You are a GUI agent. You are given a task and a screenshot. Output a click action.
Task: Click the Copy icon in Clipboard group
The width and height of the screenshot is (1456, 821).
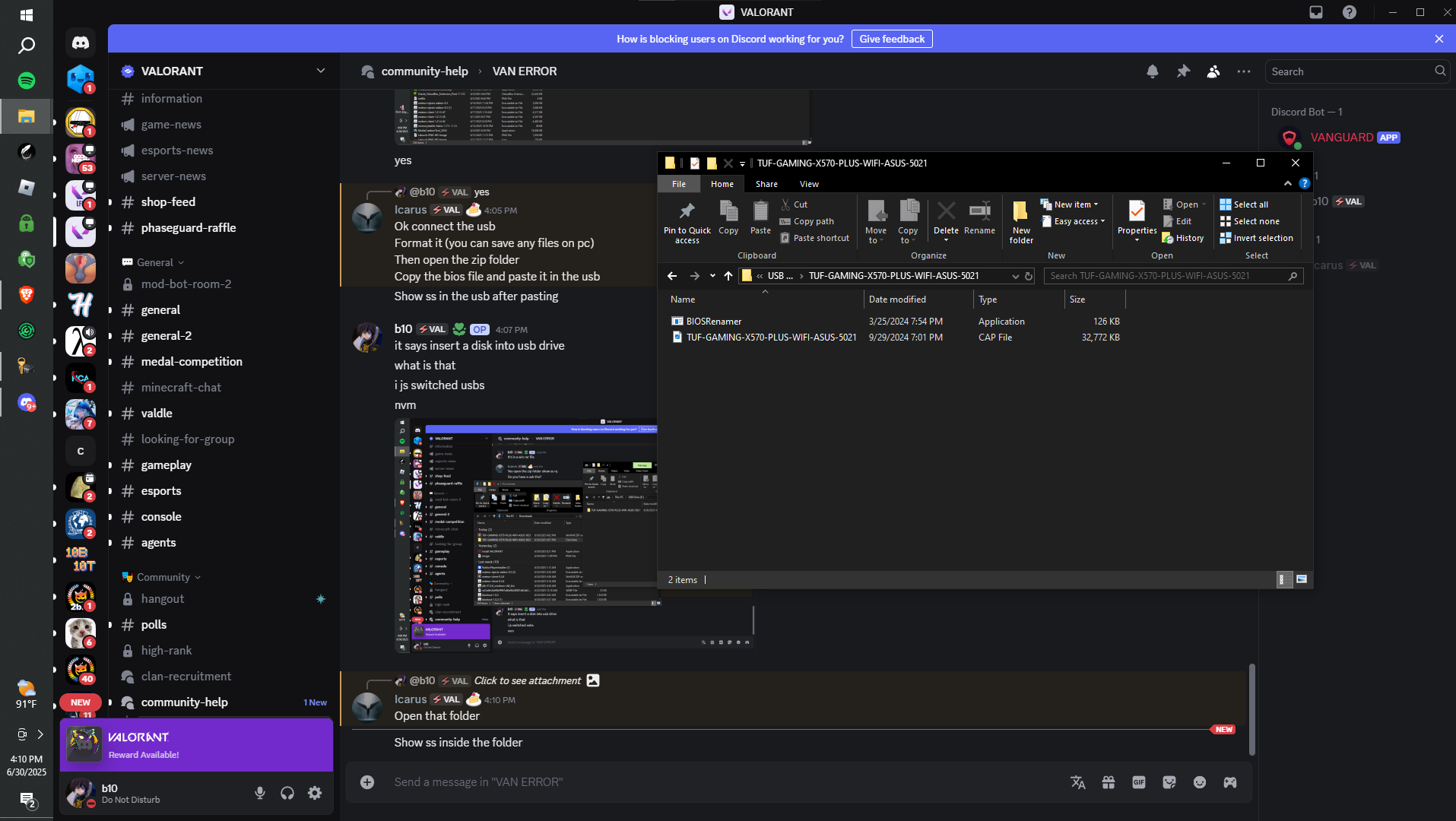pos(728,218)
